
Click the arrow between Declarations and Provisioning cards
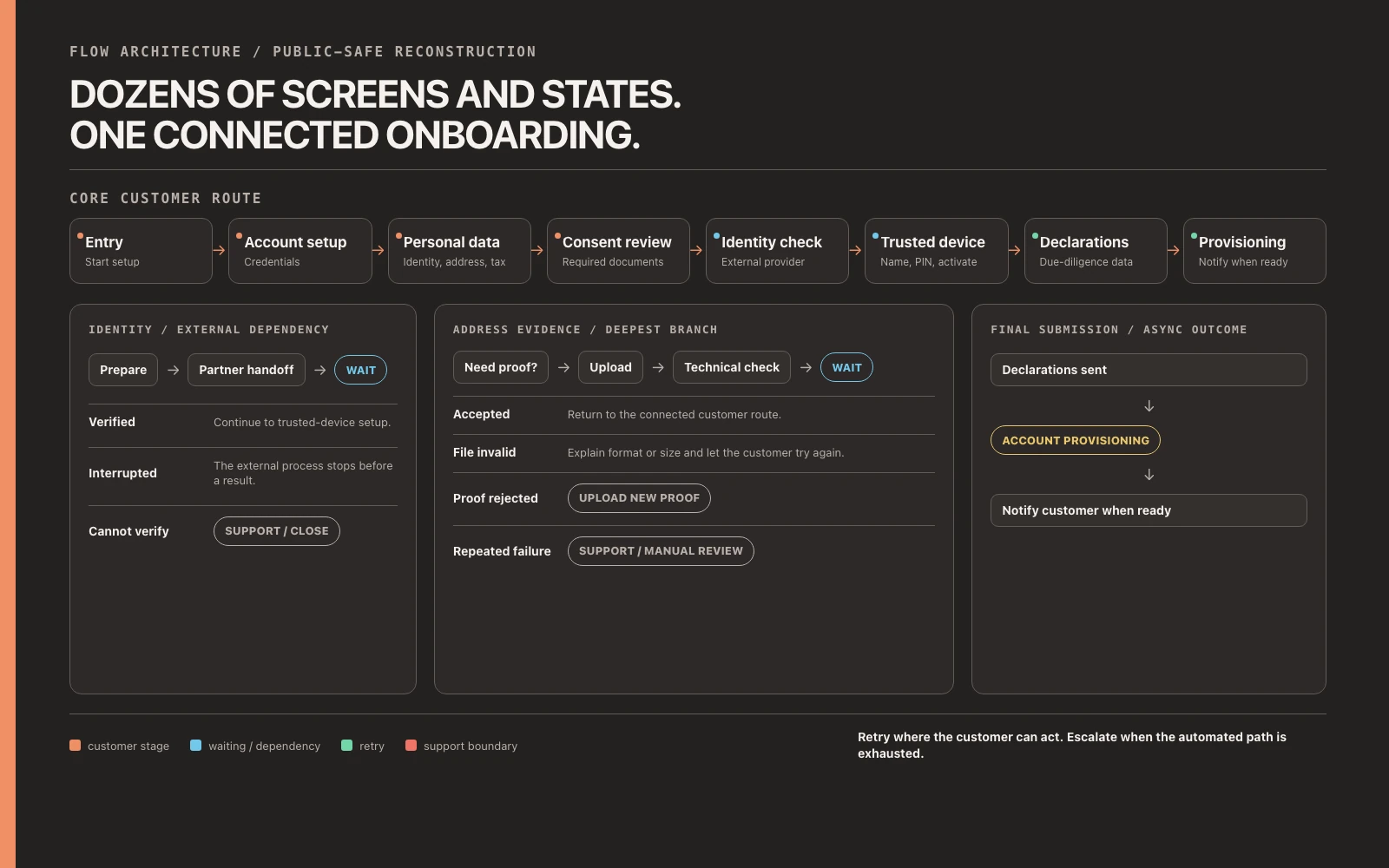click(1174, 250)
